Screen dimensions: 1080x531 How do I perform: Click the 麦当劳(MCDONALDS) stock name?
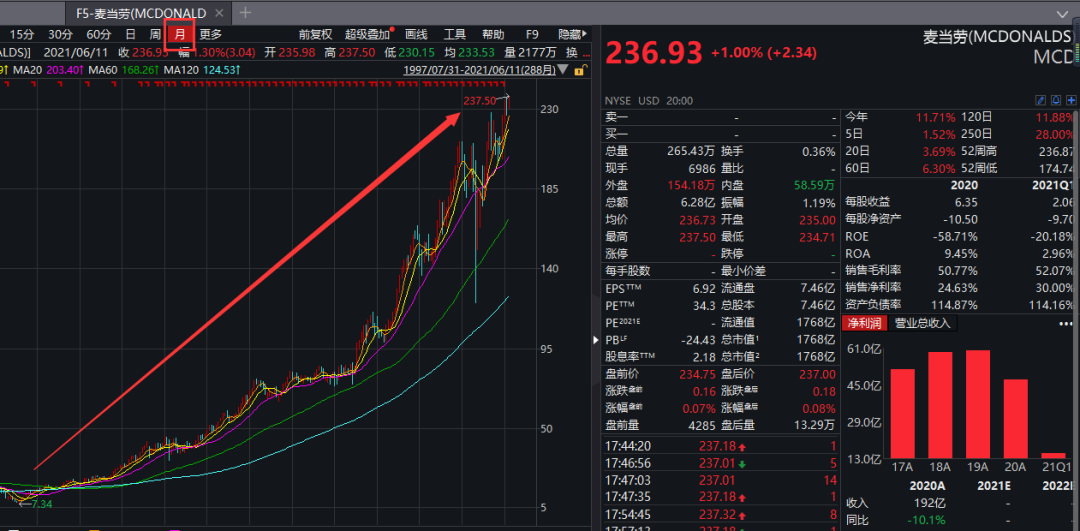tap(998, 35)
